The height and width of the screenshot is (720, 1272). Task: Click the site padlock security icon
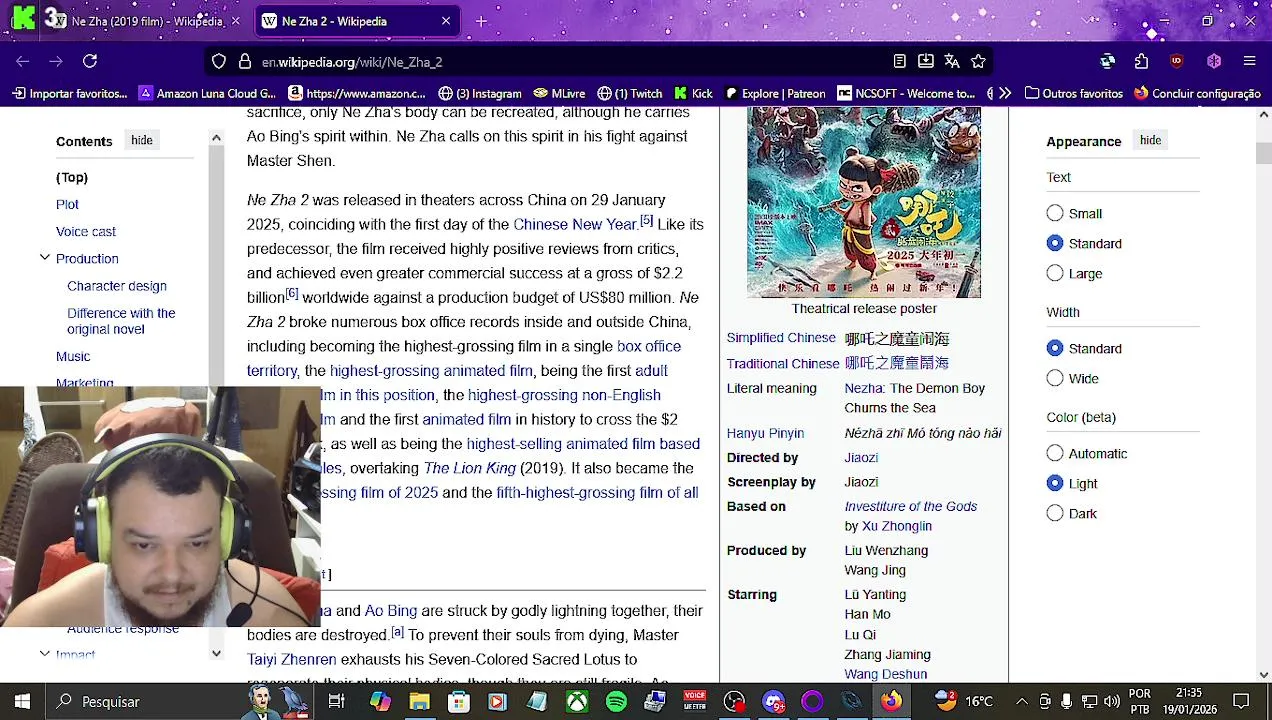(244, 61)
